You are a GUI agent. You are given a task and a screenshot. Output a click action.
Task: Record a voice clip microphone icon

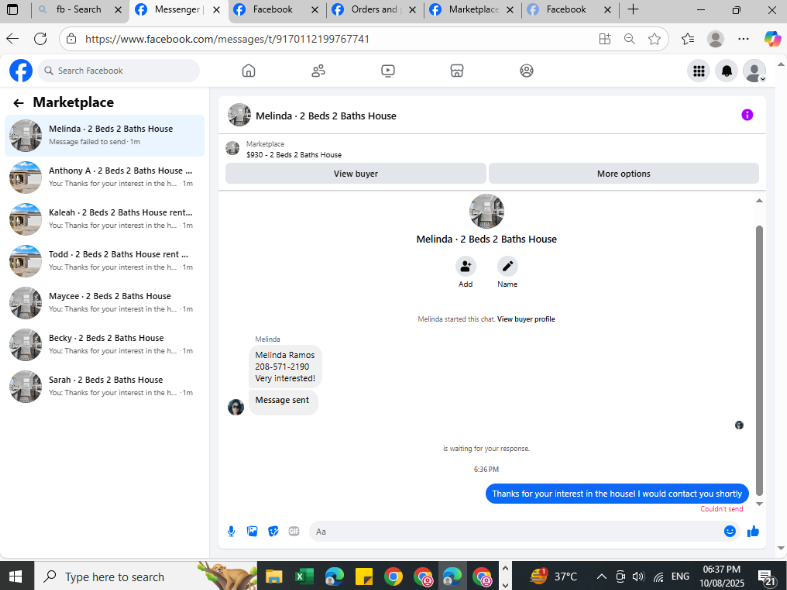pyautogui.click(x=231, y=531)
